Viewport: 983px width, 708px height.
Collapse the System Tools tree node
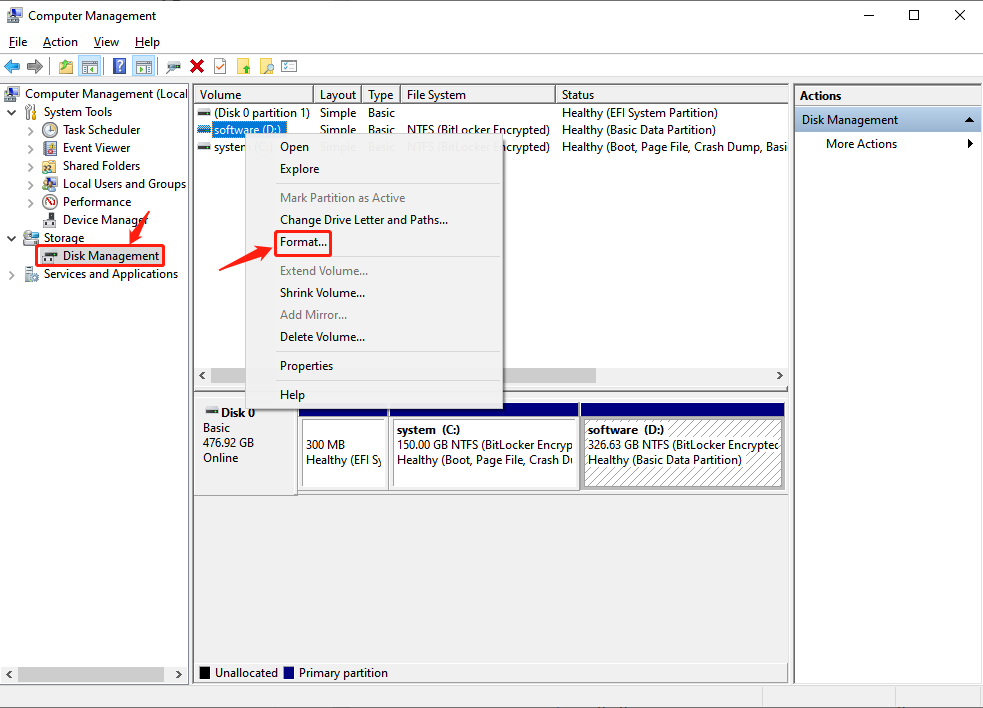coord(12,112)
